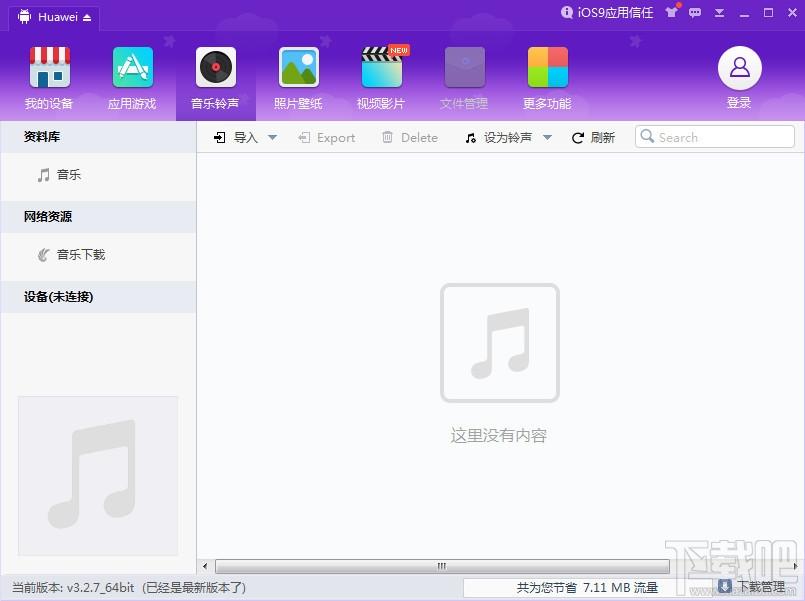Click the horizontal scrollbar thumb
Screen dimensions: 805x601
point(442,566)
